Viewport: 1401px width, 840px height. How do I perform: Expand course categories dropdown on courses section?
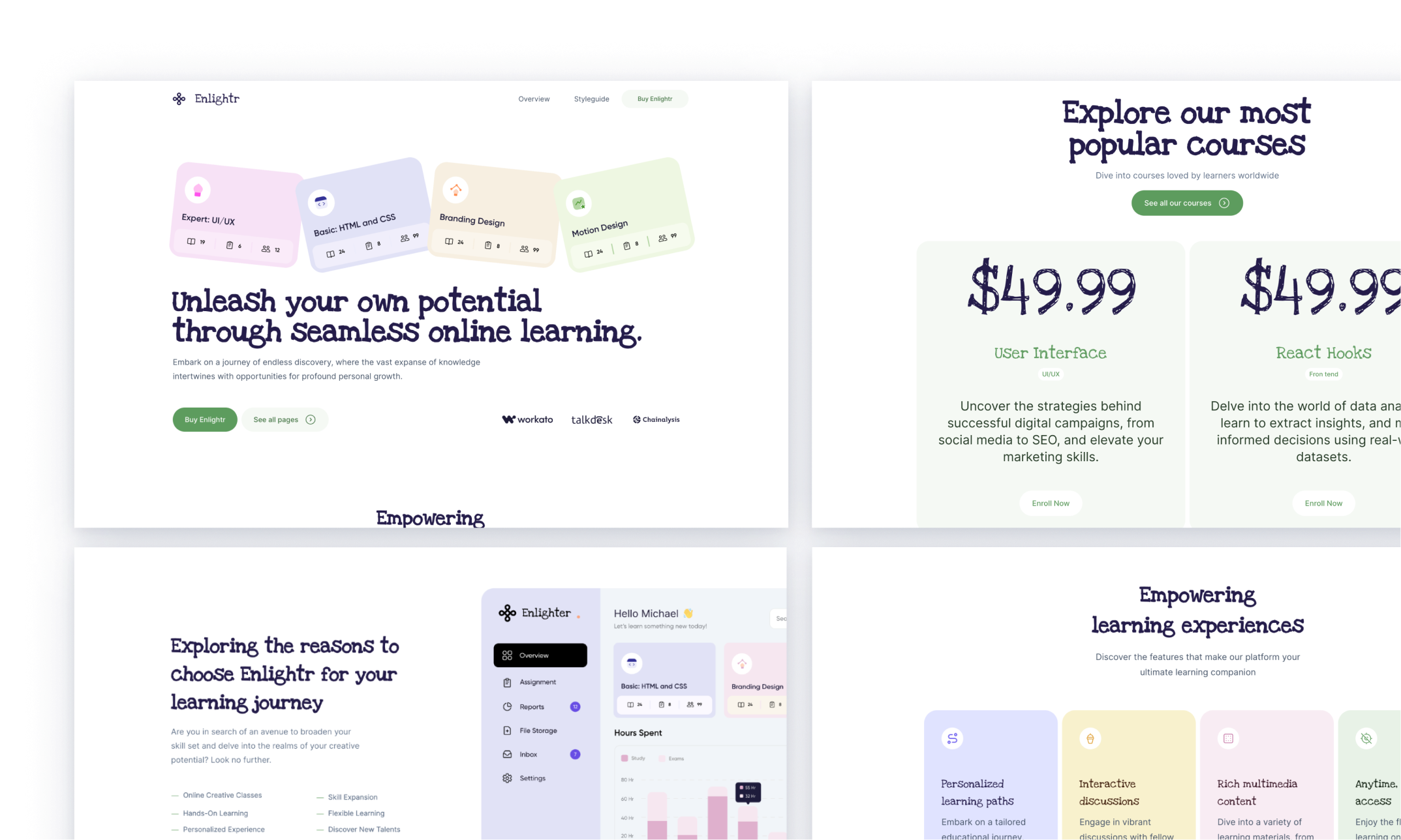pyautogui.click(x=1185, y=203)
